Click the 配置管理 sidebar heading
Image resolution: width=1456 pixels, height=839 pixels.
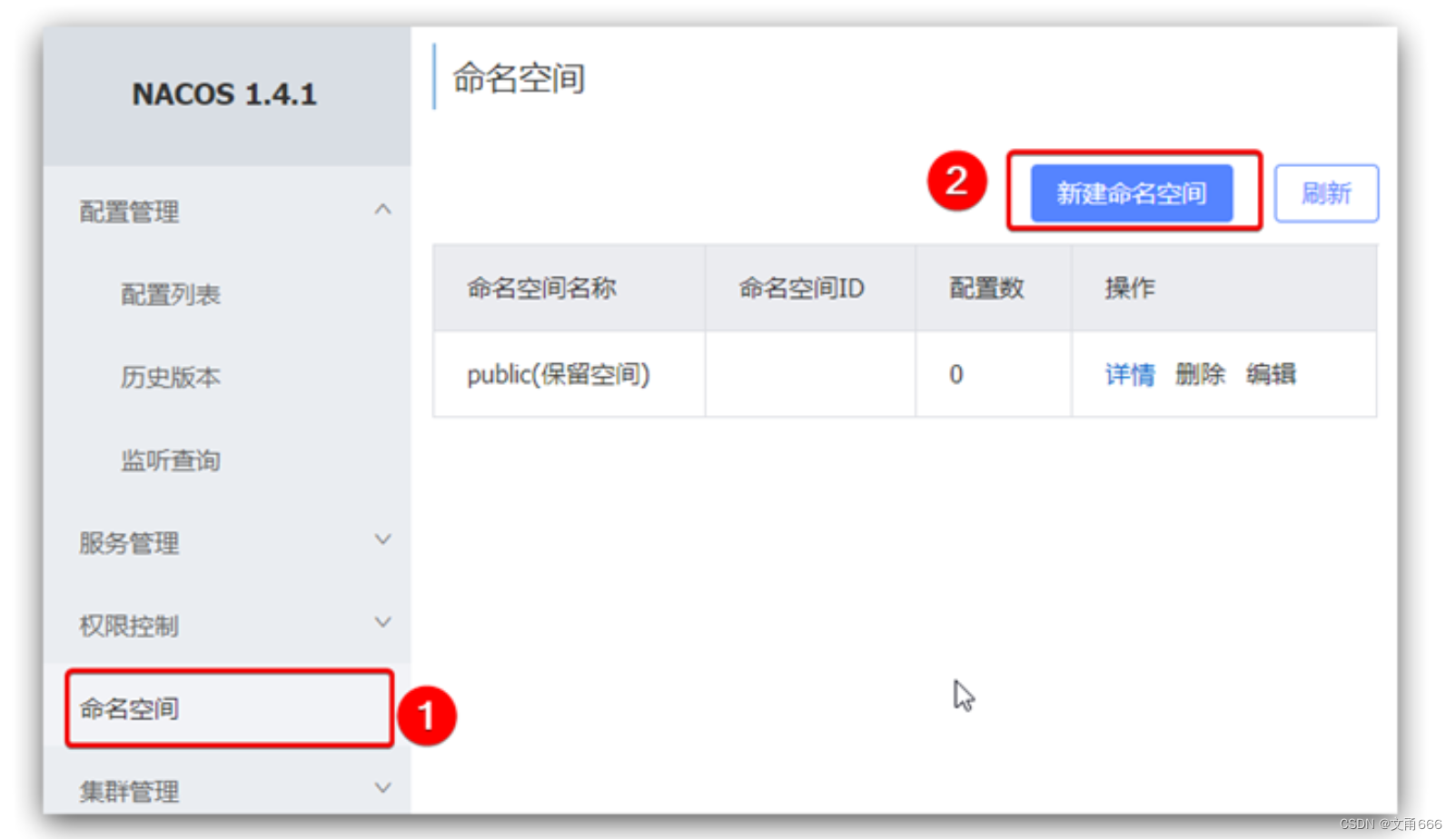pyautogui.click(x=129, y=212)
